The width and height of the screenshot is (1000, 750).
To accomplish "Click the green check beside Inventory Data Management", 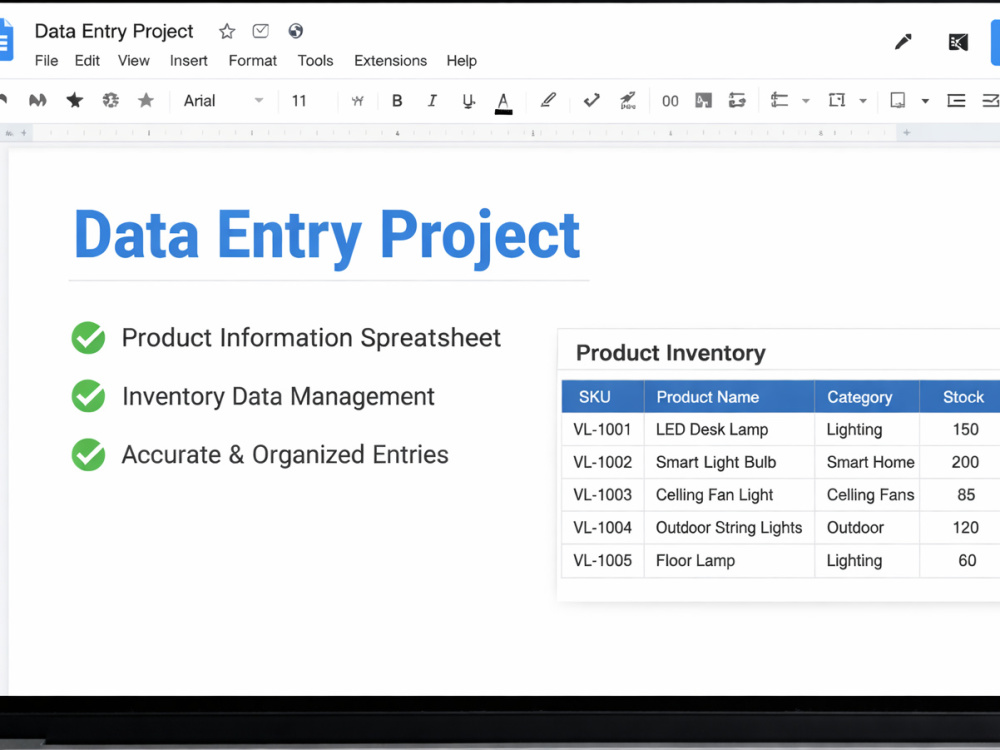I will pyautogui.click(x=88, y=396).
